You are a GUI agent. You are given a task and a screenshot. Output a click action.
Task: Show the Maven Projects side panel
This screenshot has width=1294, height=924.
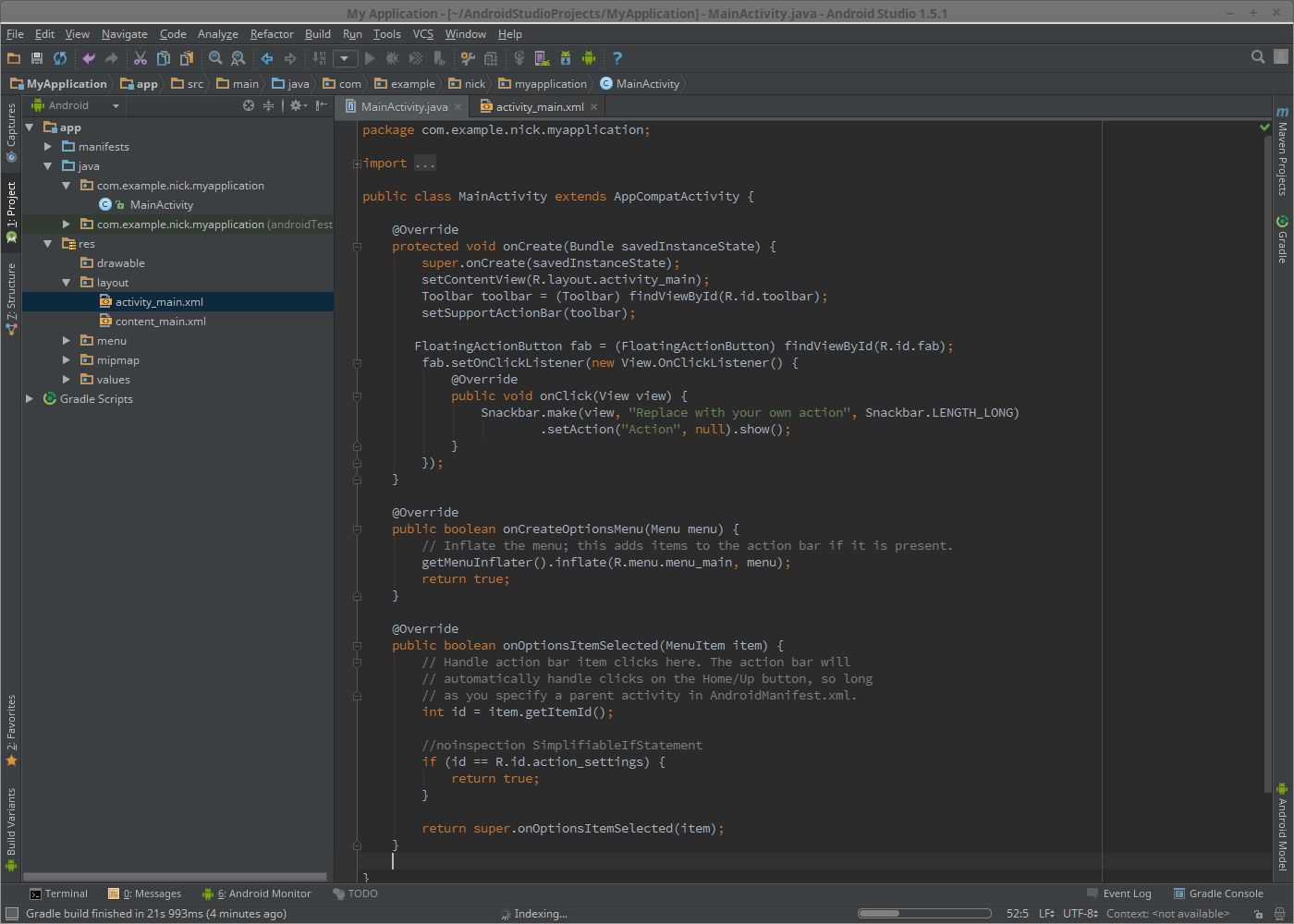click(x=1282, y=152)
